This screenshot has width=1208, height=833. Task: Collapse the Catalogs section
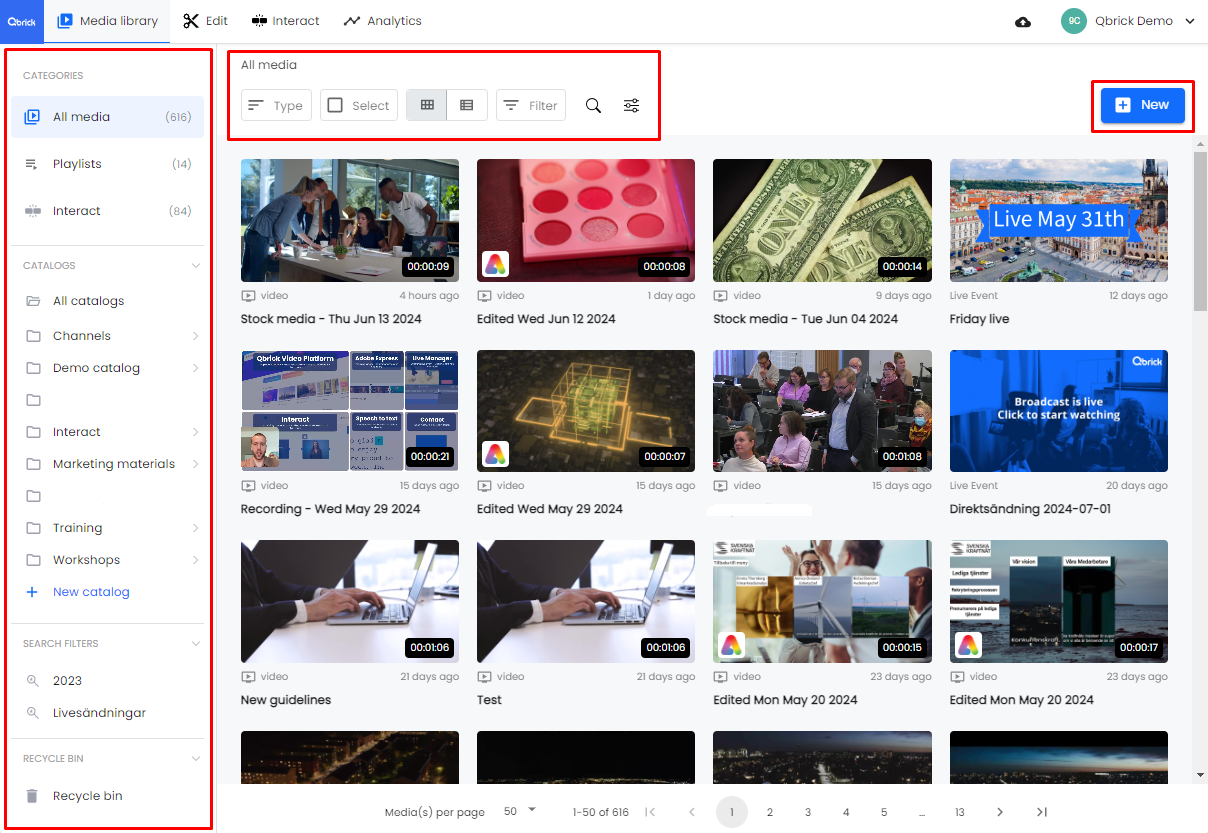(x=196, y=266)
